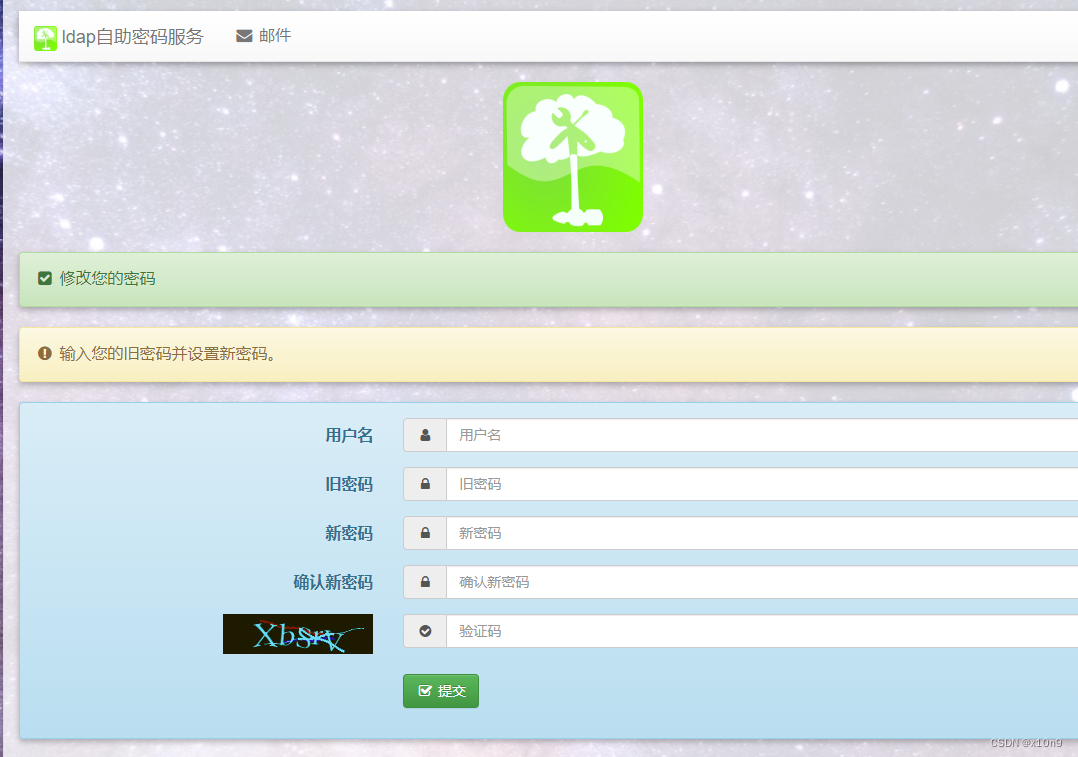Focus the 验证码 input field
Viewport: 1078px width, 757px height.
click(x=762, y=631)
